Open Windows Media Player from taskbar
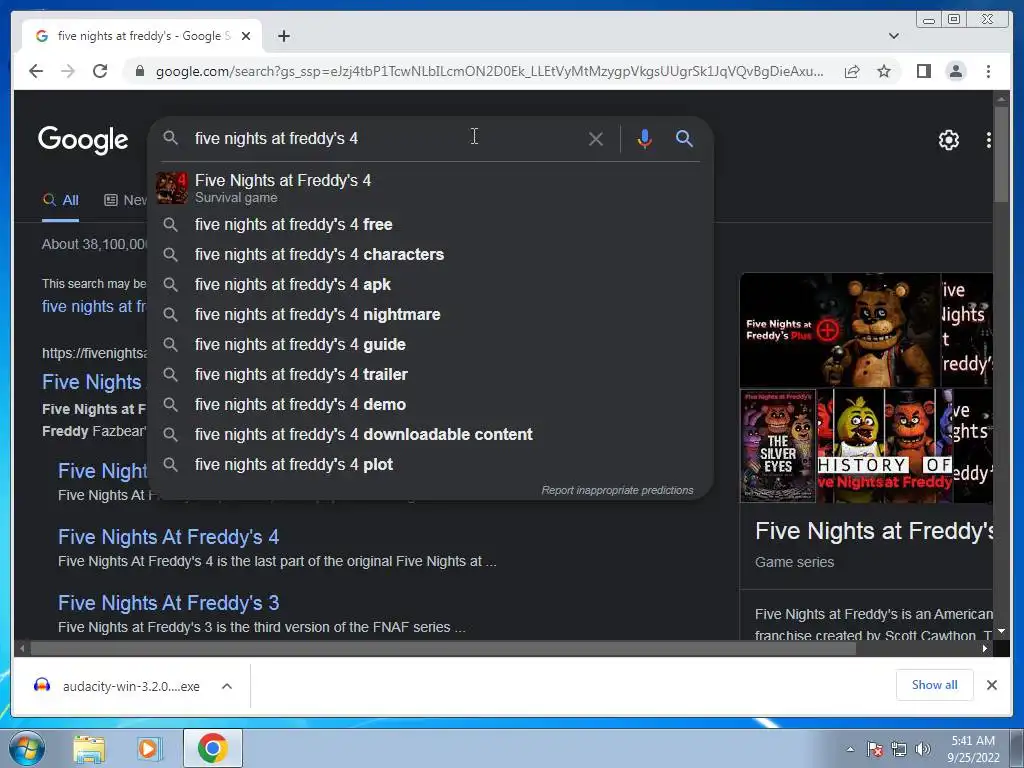Screen dimensions: 1024x768 tap(148, 749)
